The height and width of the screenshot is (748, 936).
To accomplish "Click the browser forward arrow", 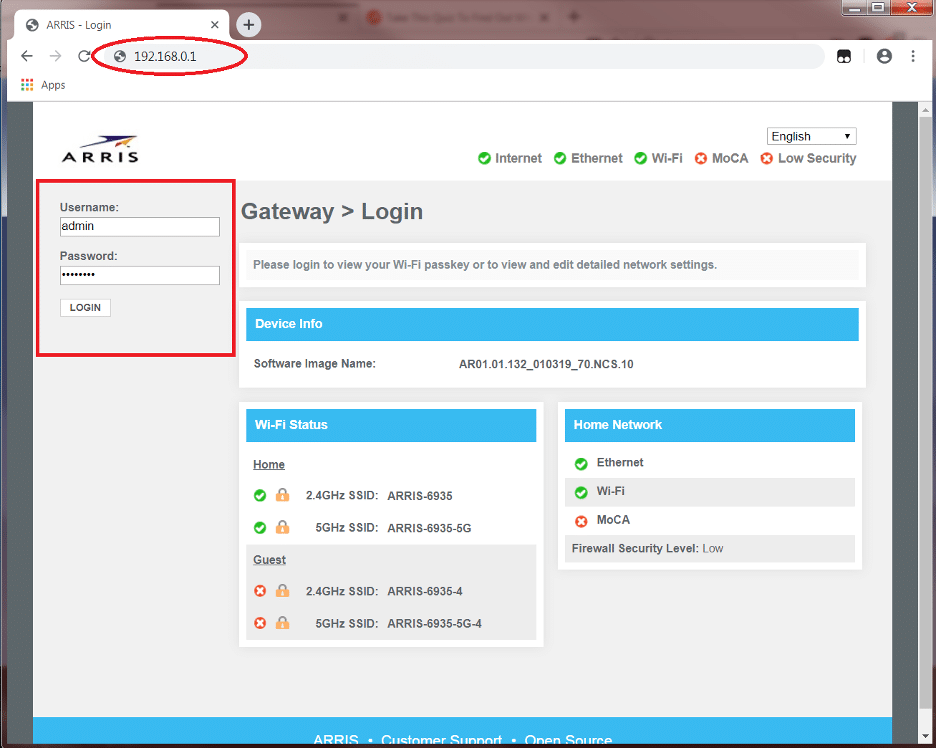I will coord(56,56).
